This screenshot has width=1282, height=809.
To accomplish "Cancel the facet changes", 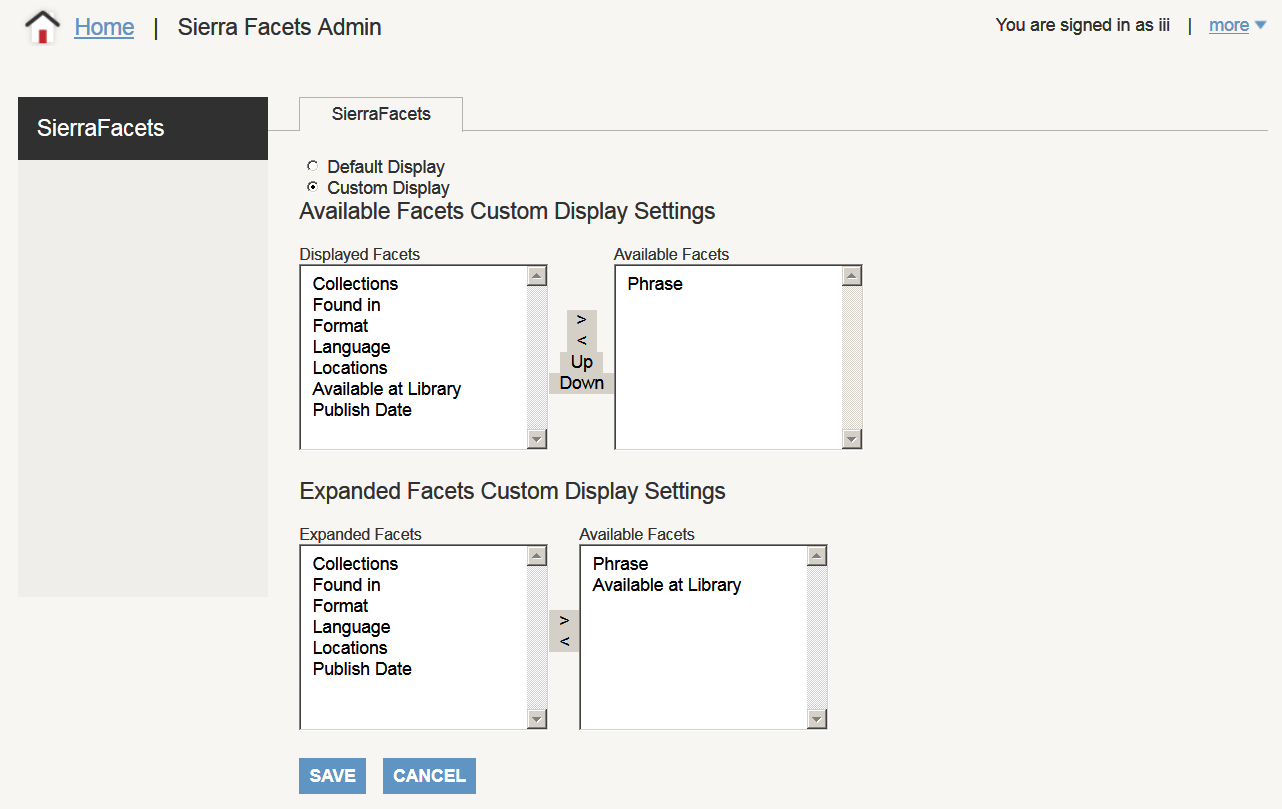I will tap(429, 776).
